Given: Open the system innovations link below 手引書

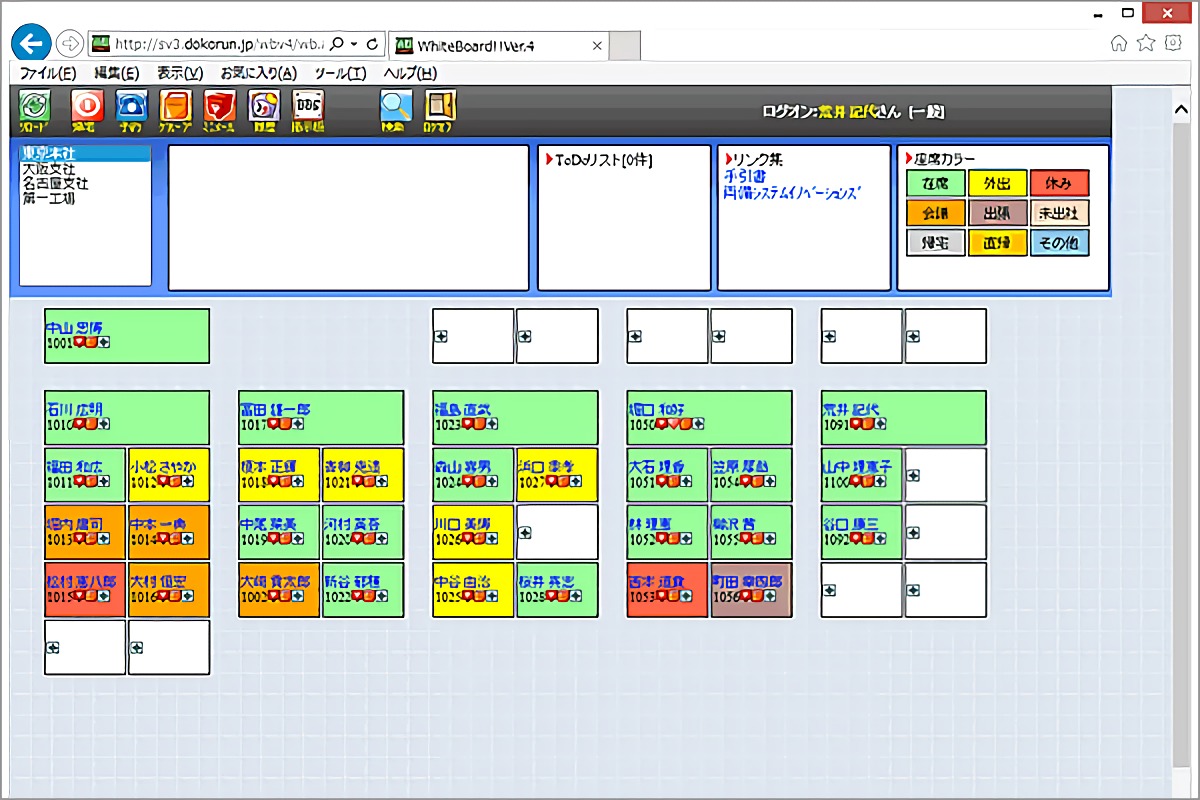Looking at the screenshot, I should (792, 191).
